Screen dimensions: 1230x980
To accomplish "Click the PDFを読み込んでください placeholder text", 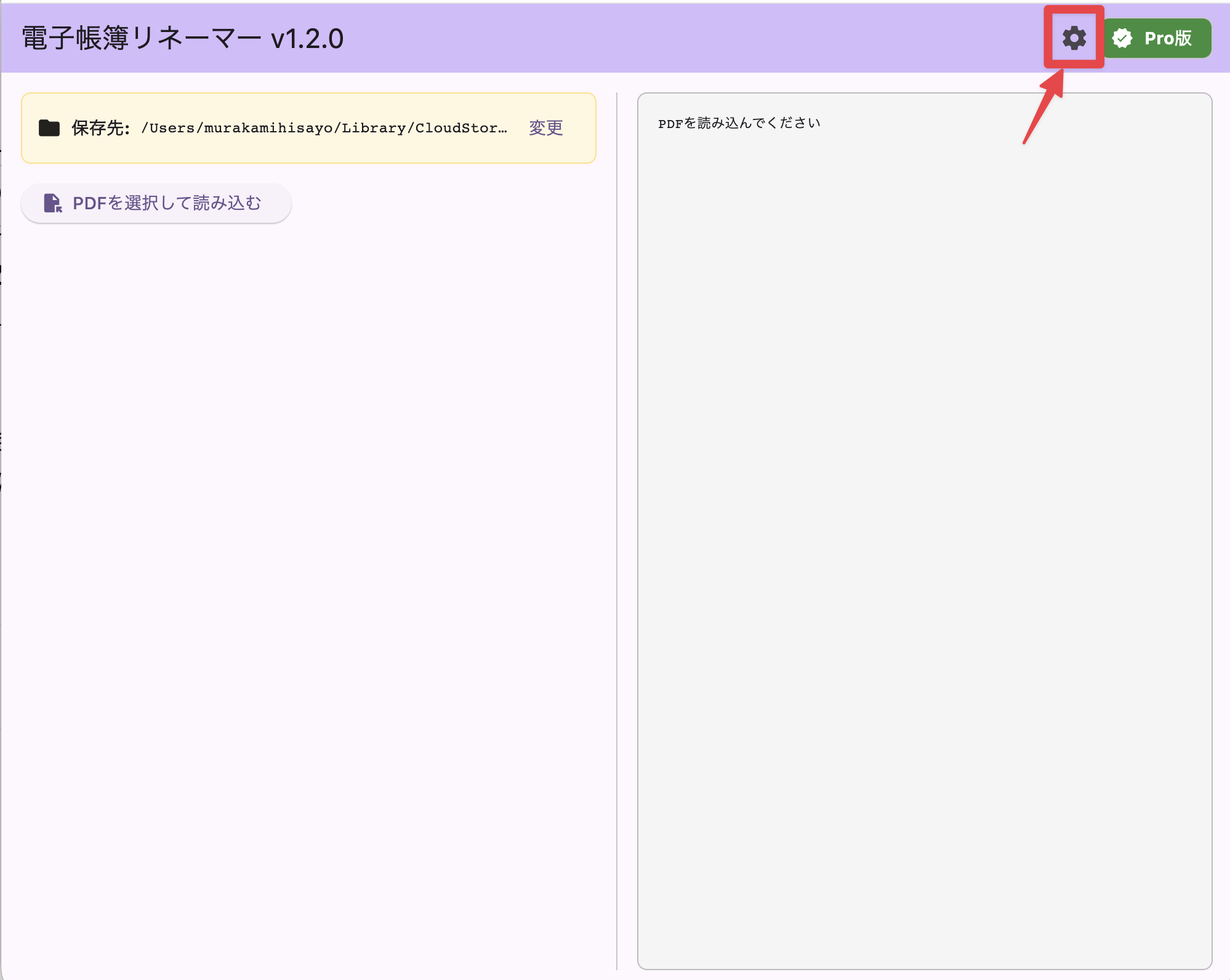I will tap(739, 123).
